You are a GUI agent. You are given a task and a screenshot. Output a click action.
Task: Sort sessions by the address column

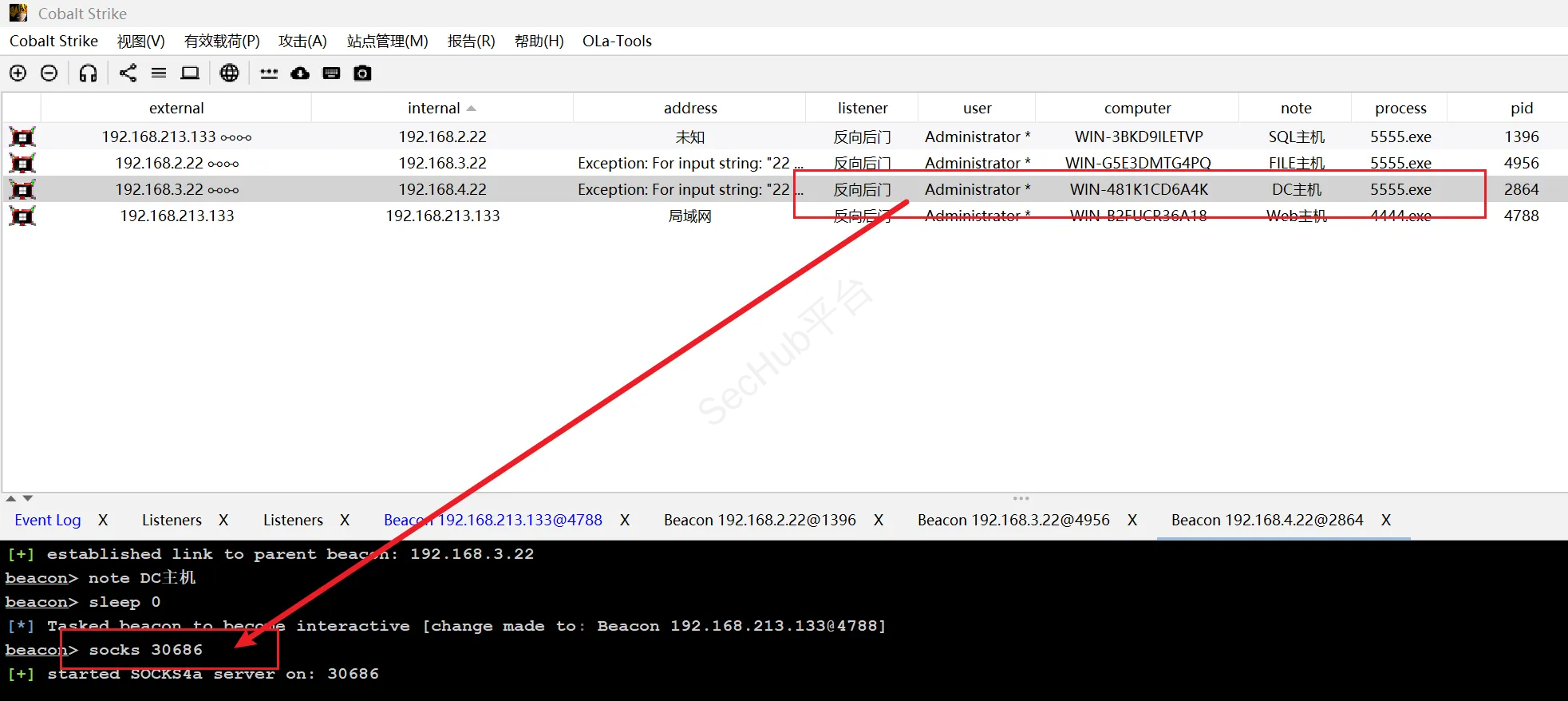click(x=690, y=108)
